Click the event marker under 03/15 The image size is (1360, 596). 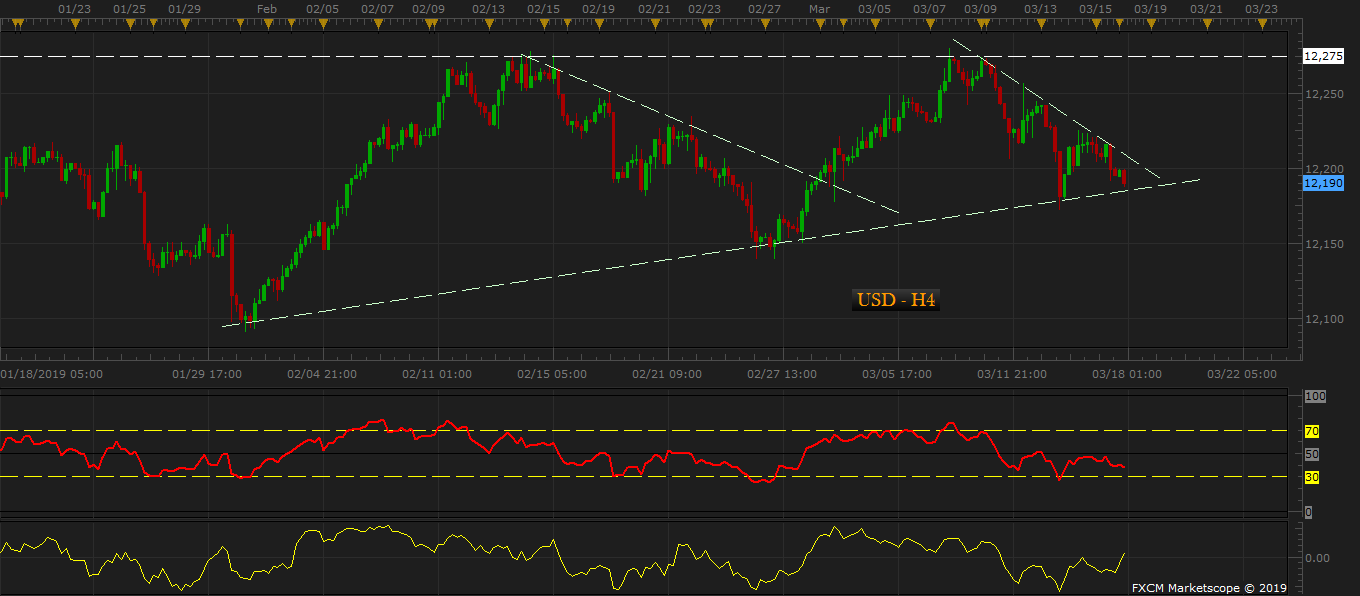tap(1096, 26)
